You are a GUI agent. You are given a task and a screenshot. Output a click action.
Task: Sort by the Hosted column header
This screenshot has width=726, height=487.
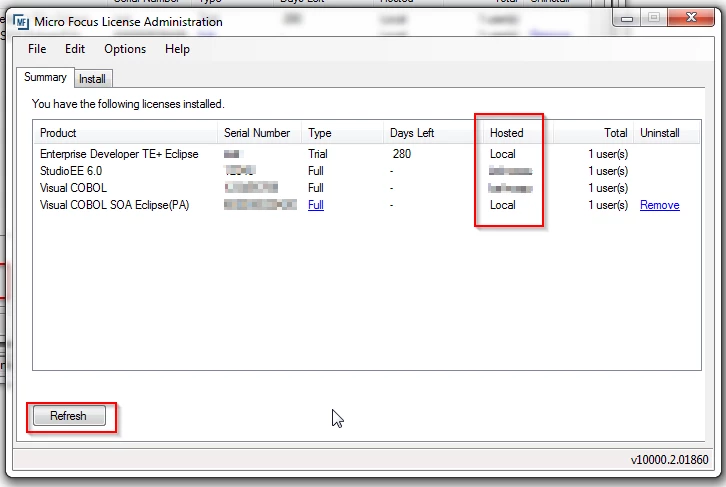click(x=518, y=133)
